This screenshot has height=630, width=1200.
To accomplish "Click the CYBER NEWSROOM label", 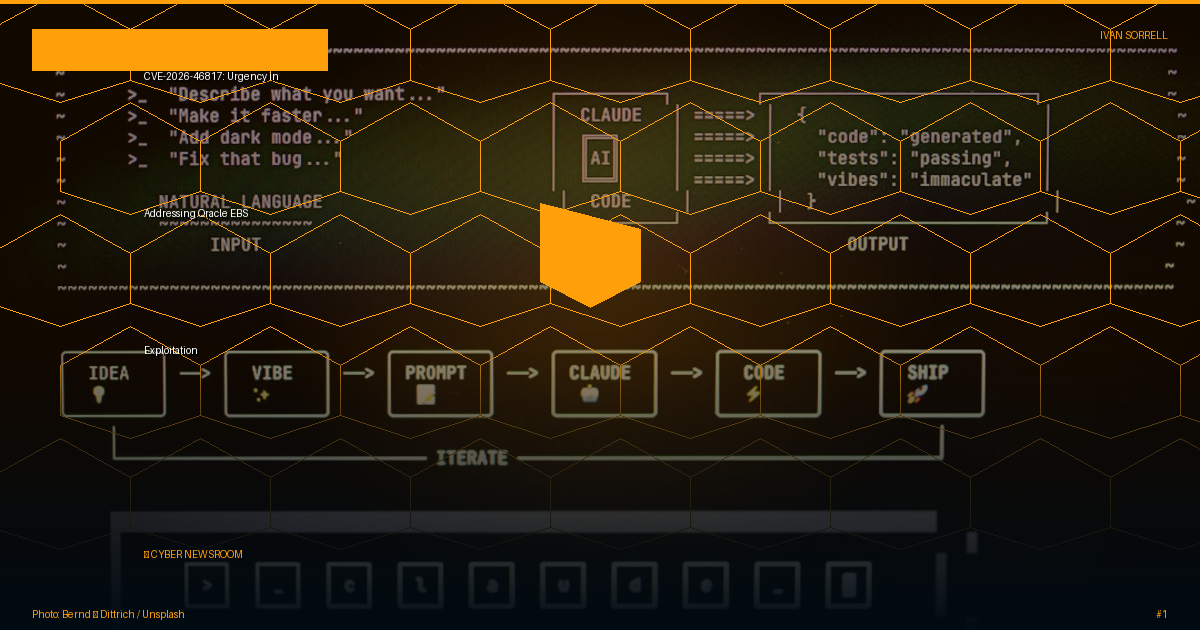I will click(193, 555).
